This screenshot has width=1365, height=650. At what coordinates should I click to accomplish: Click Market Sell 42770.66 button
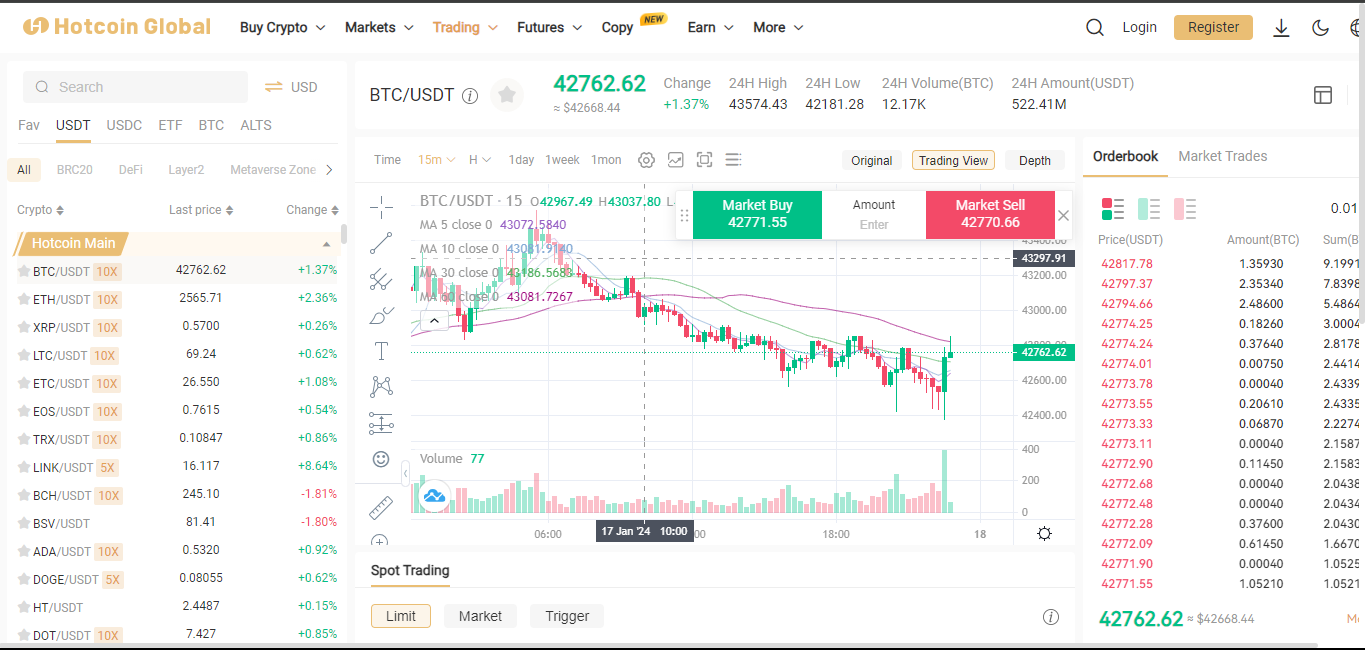click(x=990, y=214)
